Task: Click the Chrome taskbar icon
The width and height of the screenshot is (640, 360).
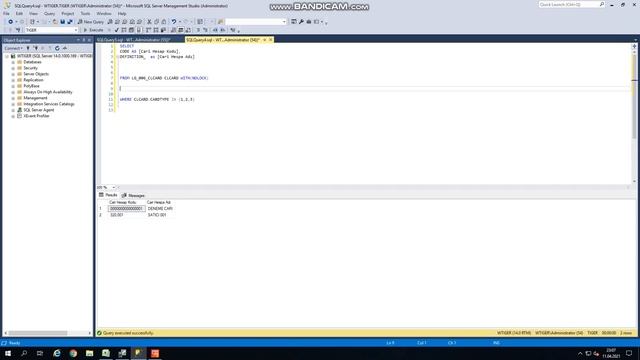Action: [x=73, y=353]
